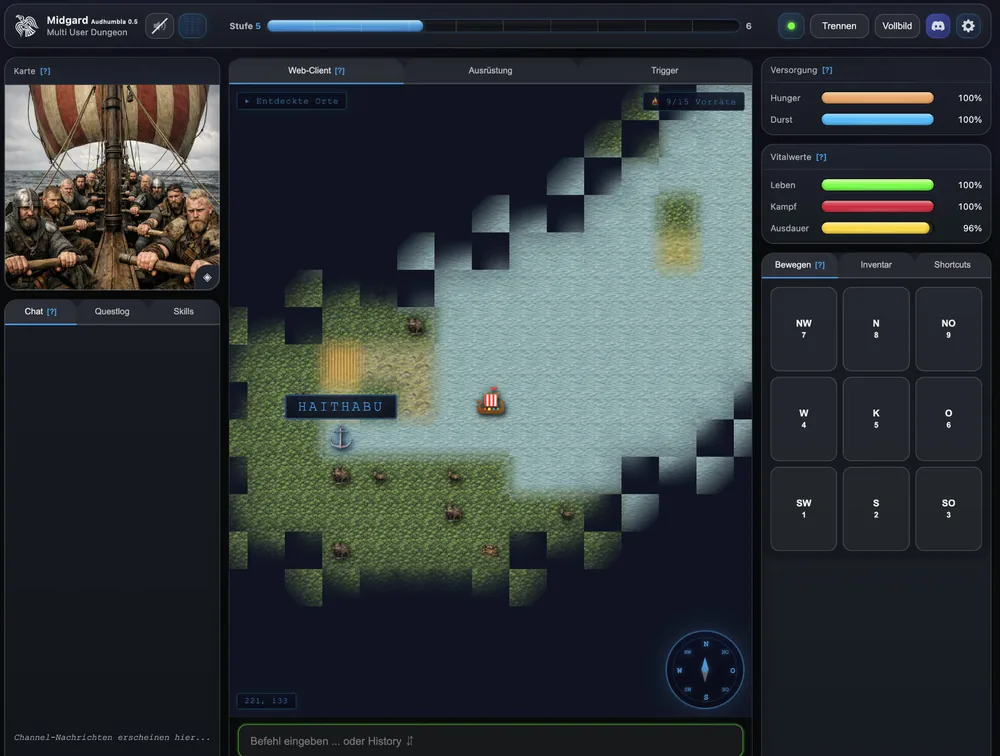Toggle the blue grid button beside the sound icon
This screenshot has height=756, width=1000.
point(192,26)
